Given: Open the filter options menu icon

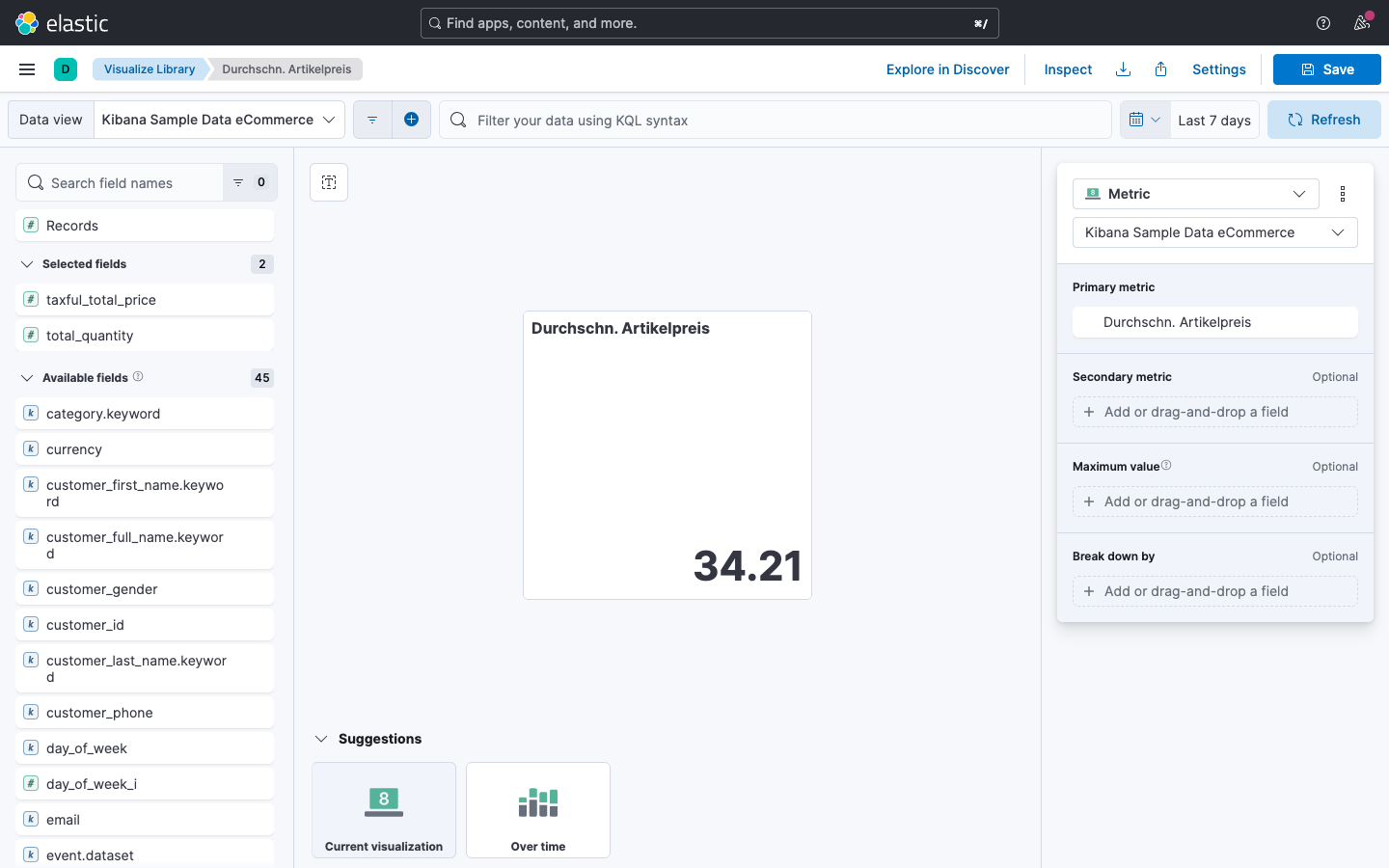Looking at the screenshot, I should [x=372, y=120].
